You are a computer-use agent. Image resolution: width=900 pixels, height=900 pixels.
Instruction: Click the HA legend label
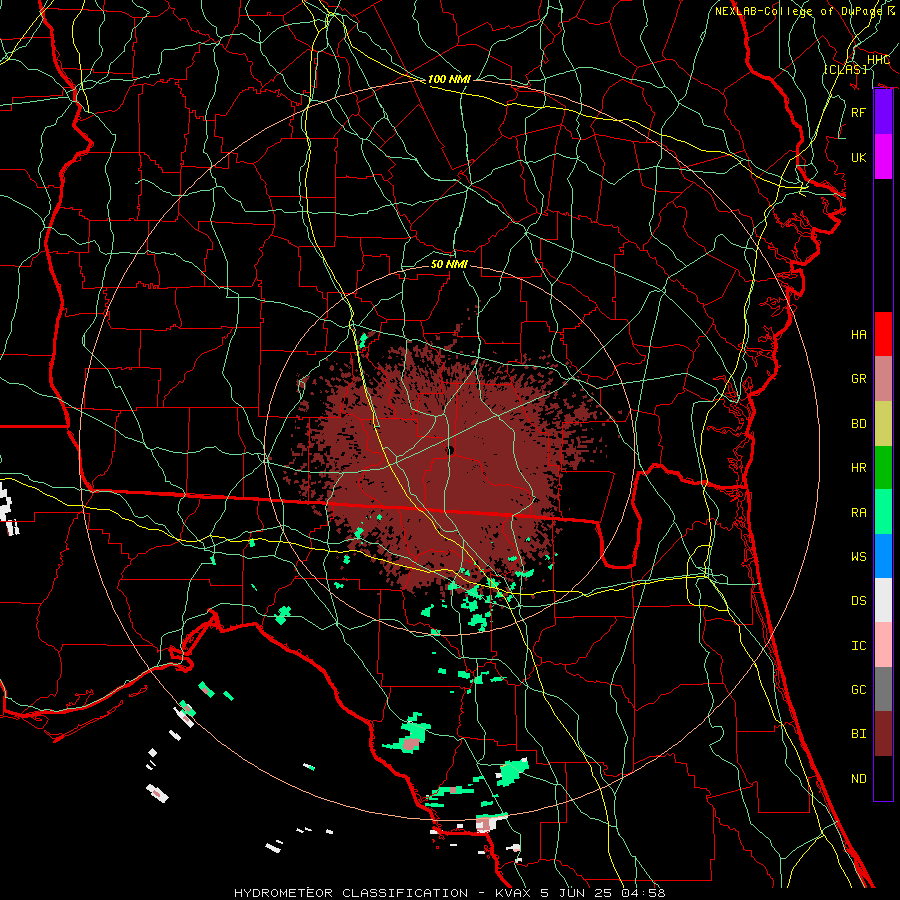[858, 334]
